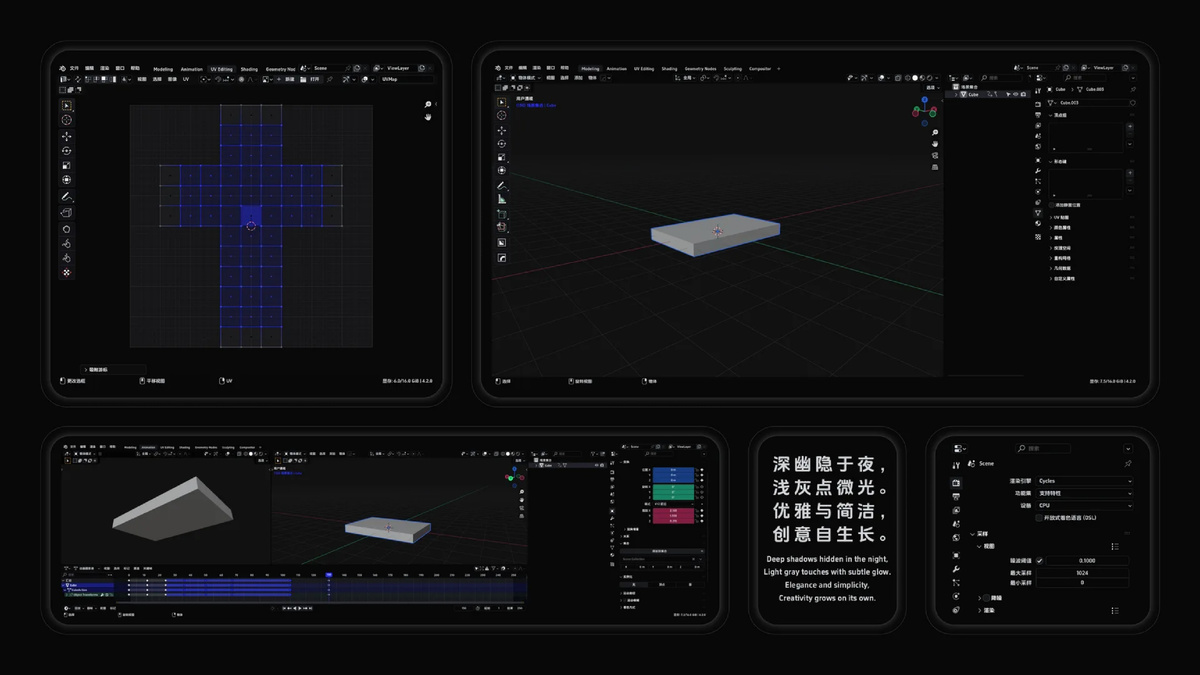Image resolution: width=1200 pixels, height=675 pixels.
Task: Switch to Animation tab in UV Editing window
Action: pos(191,69)
